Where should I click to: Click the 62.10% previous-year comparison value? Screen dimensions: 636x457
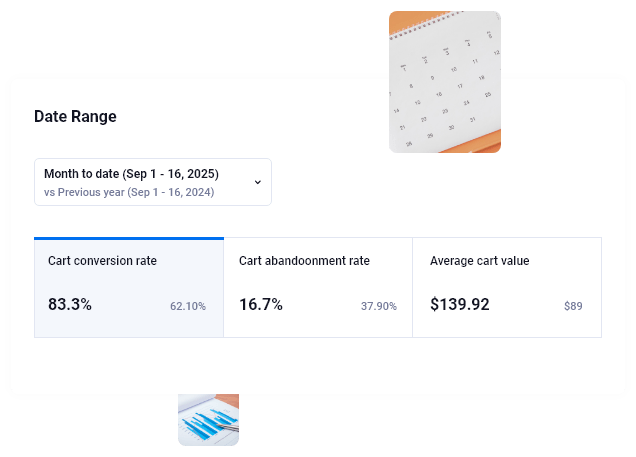coord(188,306)
